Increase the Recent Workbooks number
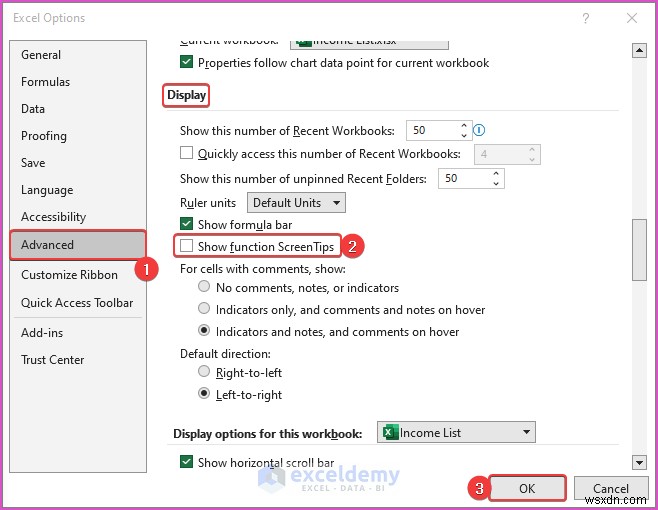Viewport: 658px width, 510px height. click(x=464, y=126)
